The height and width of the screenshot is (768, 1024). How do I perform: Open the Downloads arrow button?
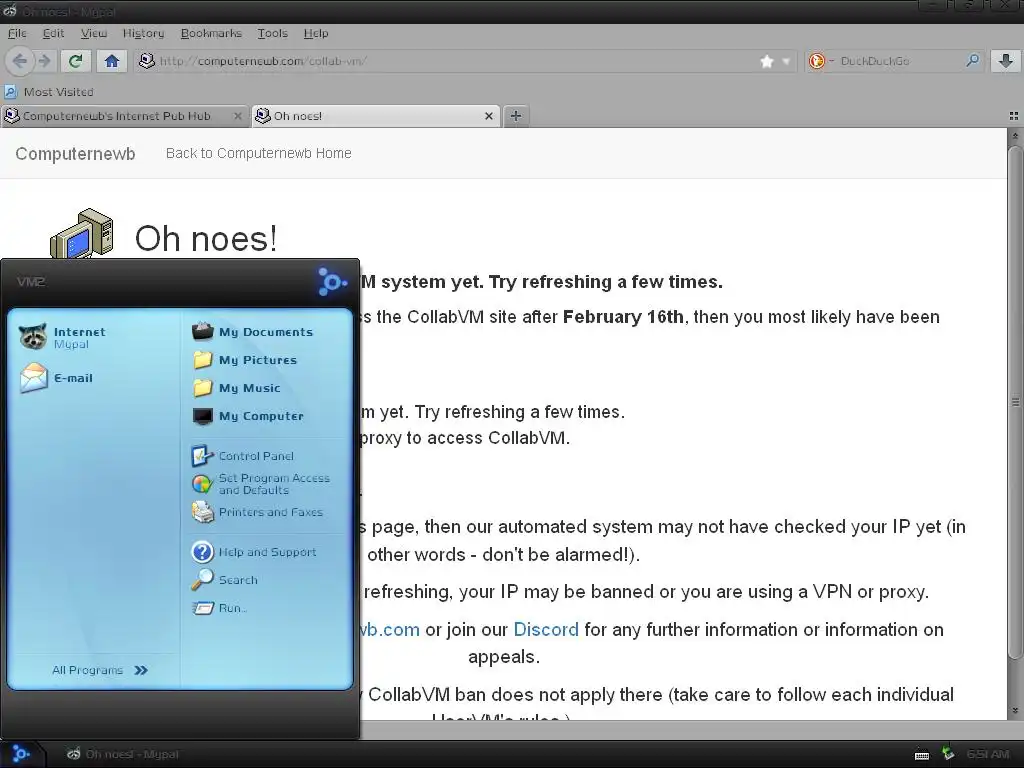point(1006,61)
